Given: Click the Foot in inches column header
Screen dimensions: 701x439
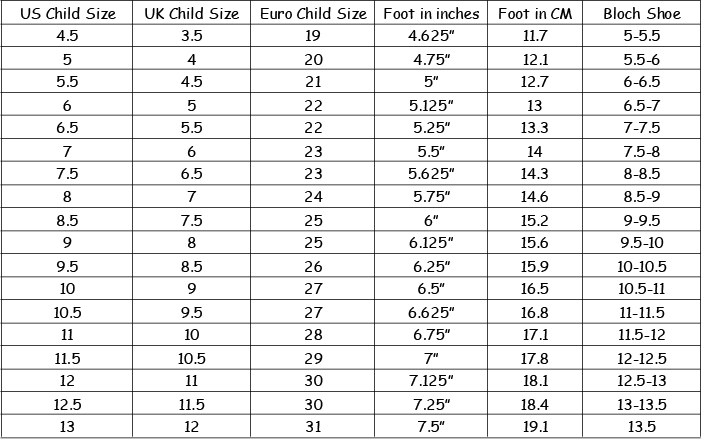Looking at the screenshot, I should (x=431, y=13).
